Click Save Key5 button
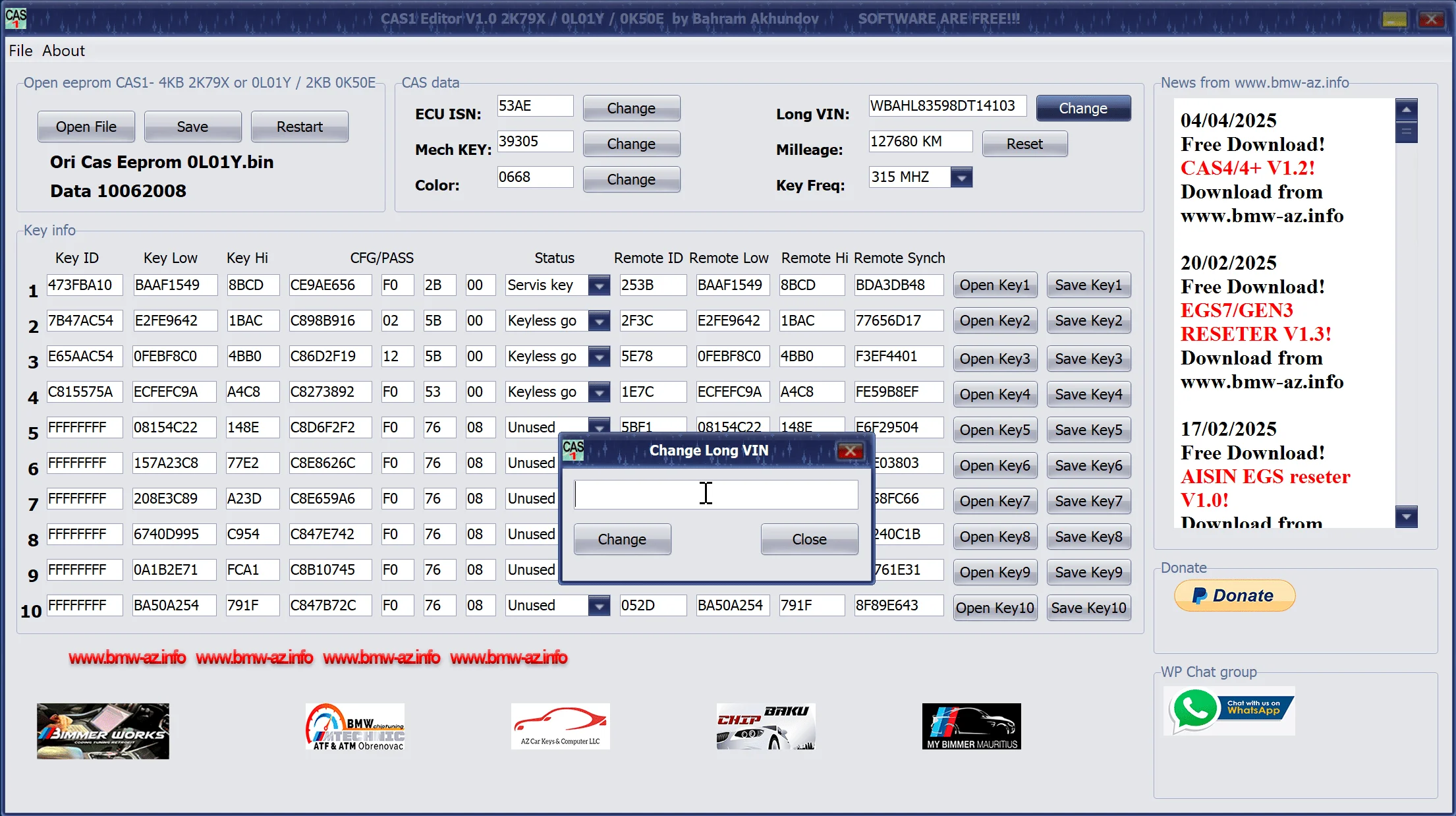 [1088, 430]
